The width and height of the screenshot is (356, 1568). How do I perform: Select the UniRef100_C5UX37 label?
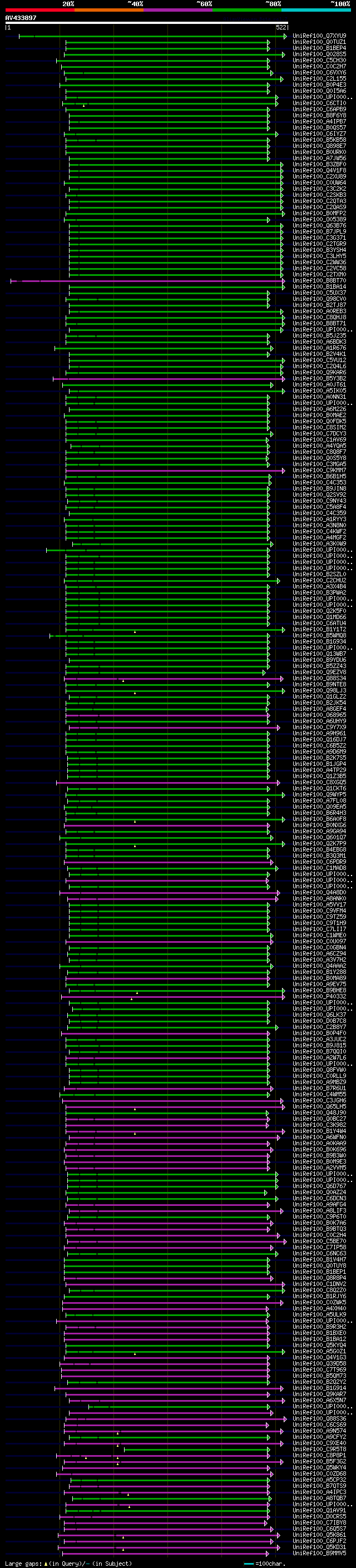tap(319, 293)
